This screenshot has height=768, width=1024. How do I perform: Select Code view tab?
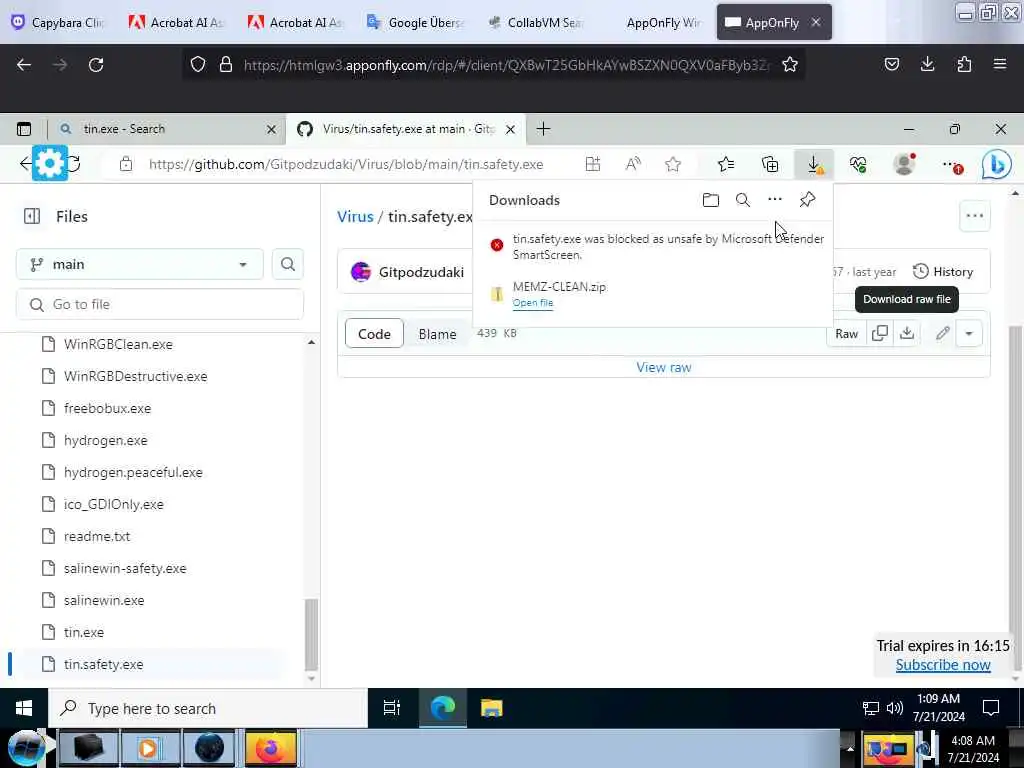pos(374,334)
